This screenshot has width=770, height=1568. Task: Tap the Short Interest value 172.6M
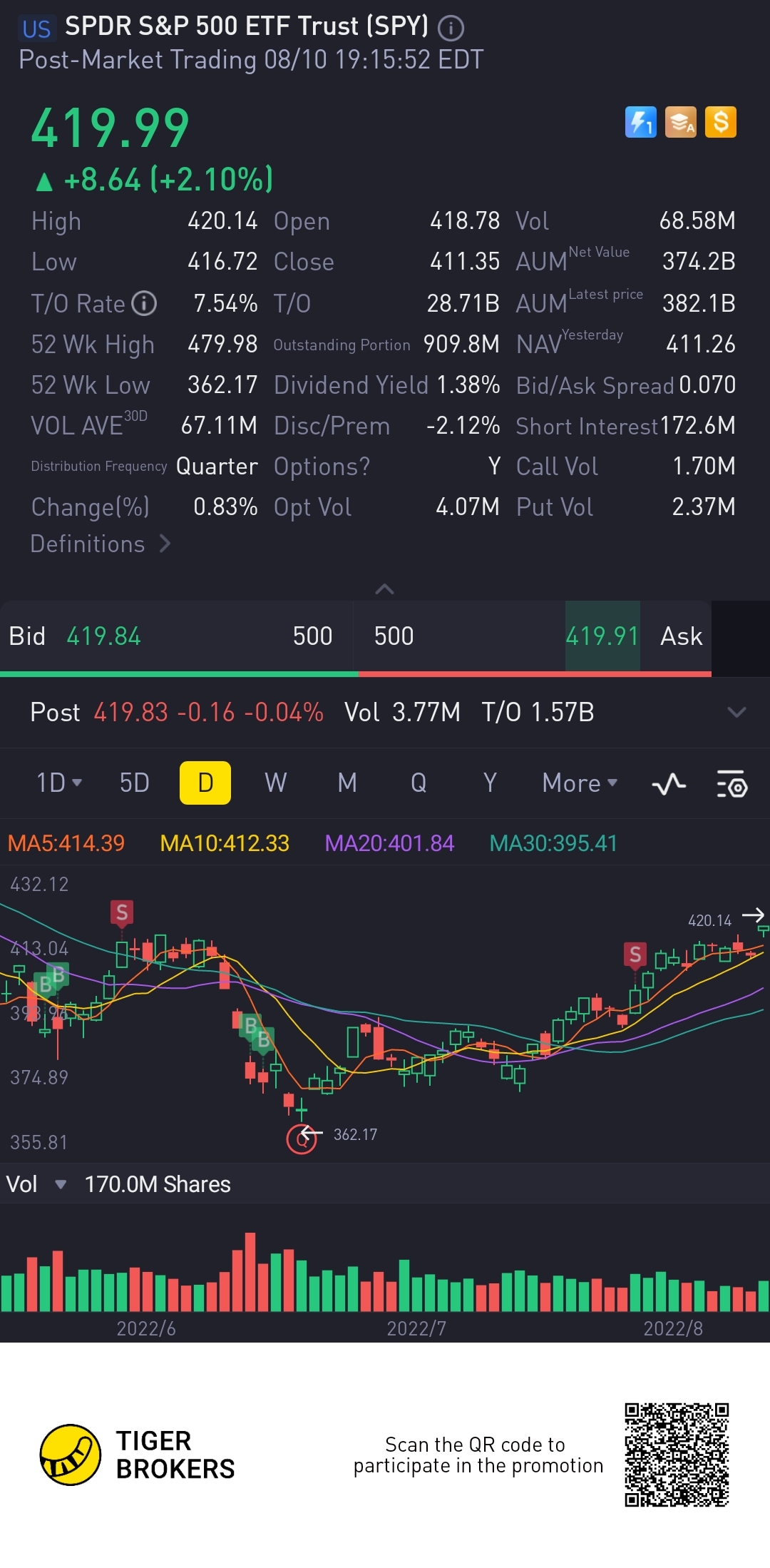coord(698,426)
